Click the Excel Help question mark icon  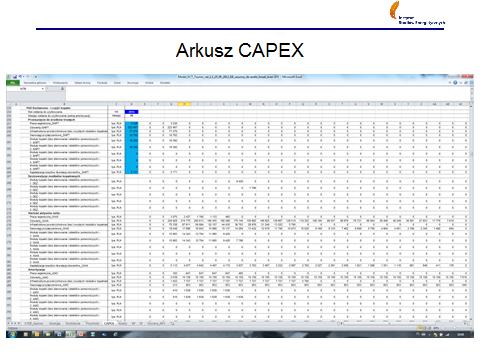click(x=455, y=82)
